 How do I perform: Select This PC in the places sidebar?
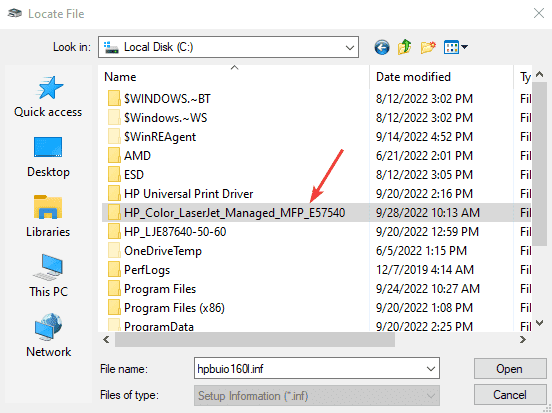point(48,276)
